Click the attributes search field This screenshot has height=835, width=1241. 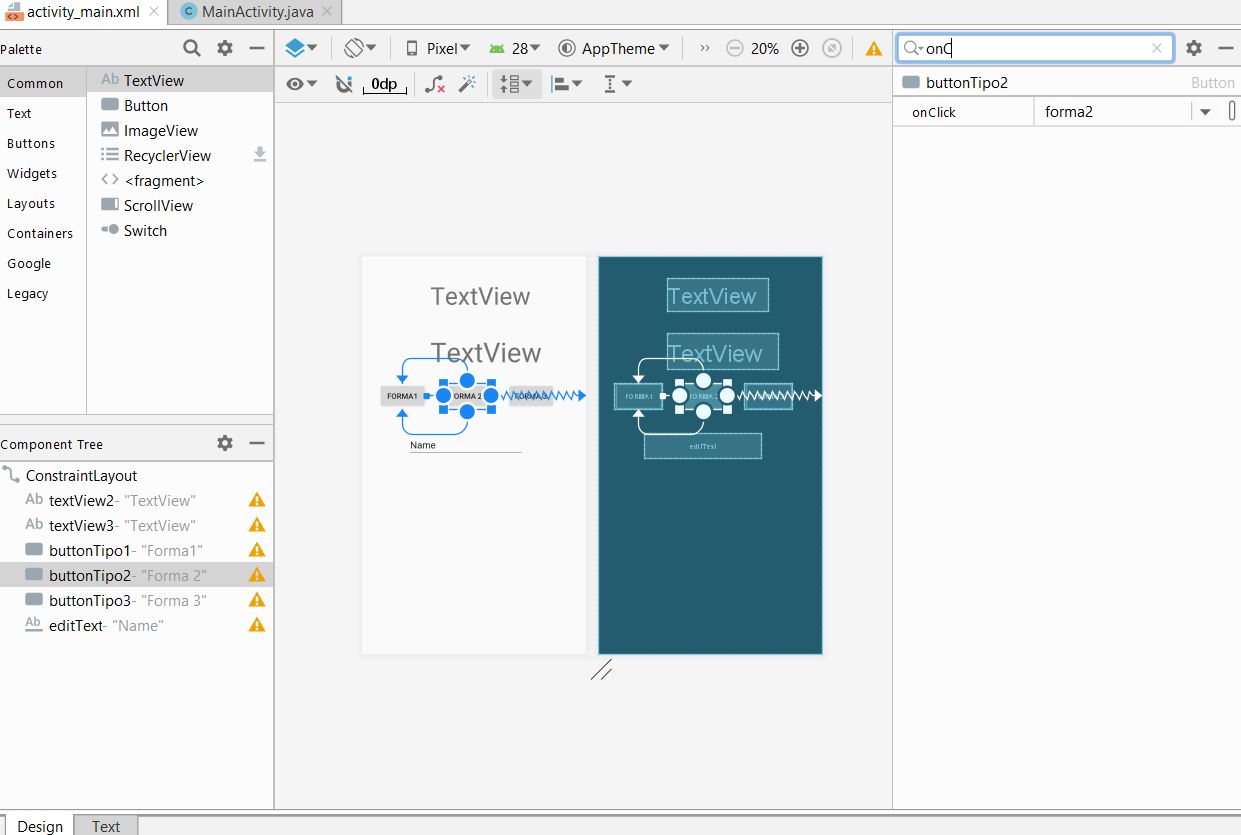[x=1035, y=48]
